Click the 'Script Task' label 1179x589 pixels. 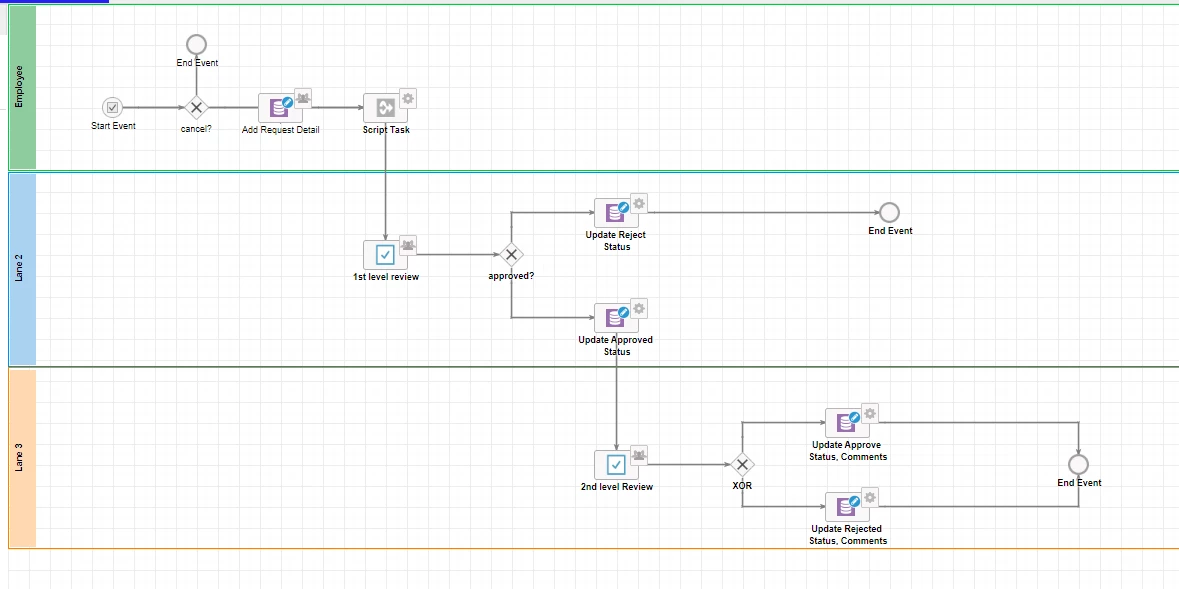386,129
